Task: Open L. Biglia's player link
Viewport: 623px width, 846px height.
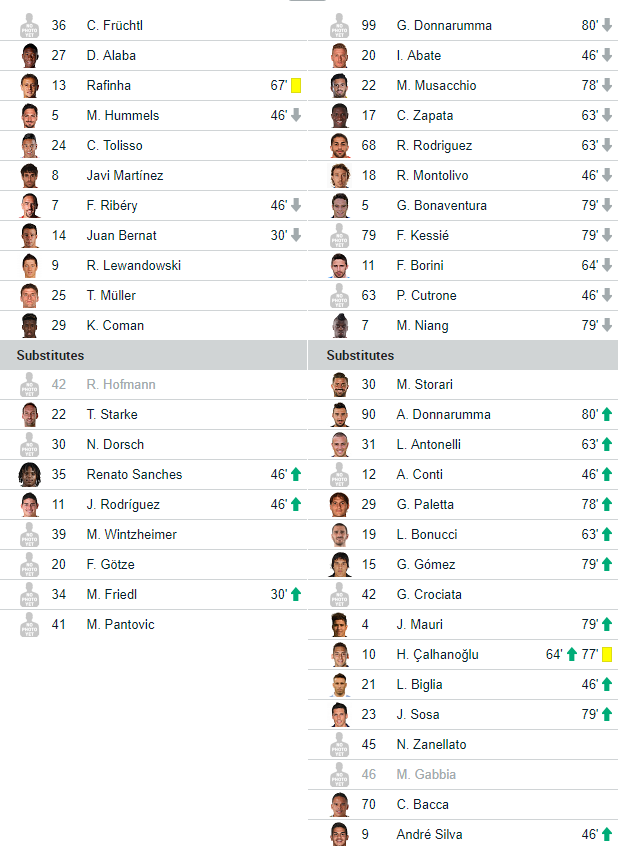Action: coord(419,684)
